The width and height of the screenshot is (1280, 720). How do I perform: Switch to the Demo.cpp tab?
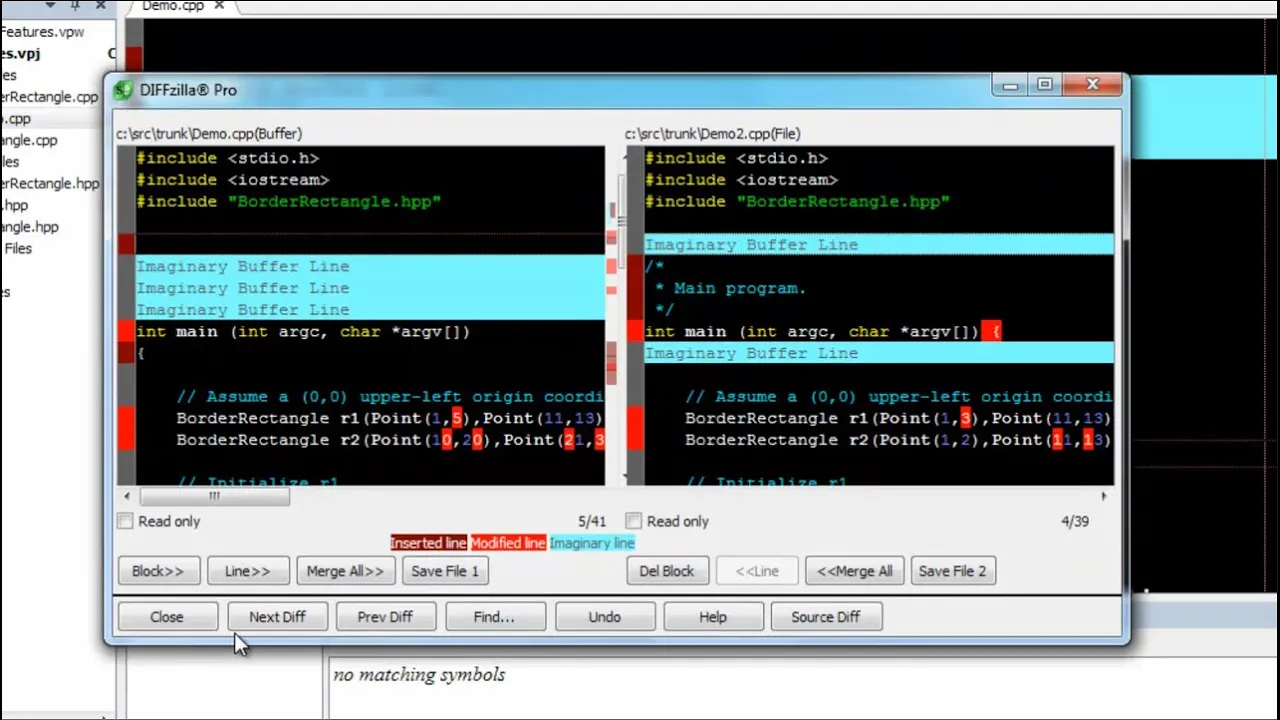pyautogui.click(x=172, y=6)
